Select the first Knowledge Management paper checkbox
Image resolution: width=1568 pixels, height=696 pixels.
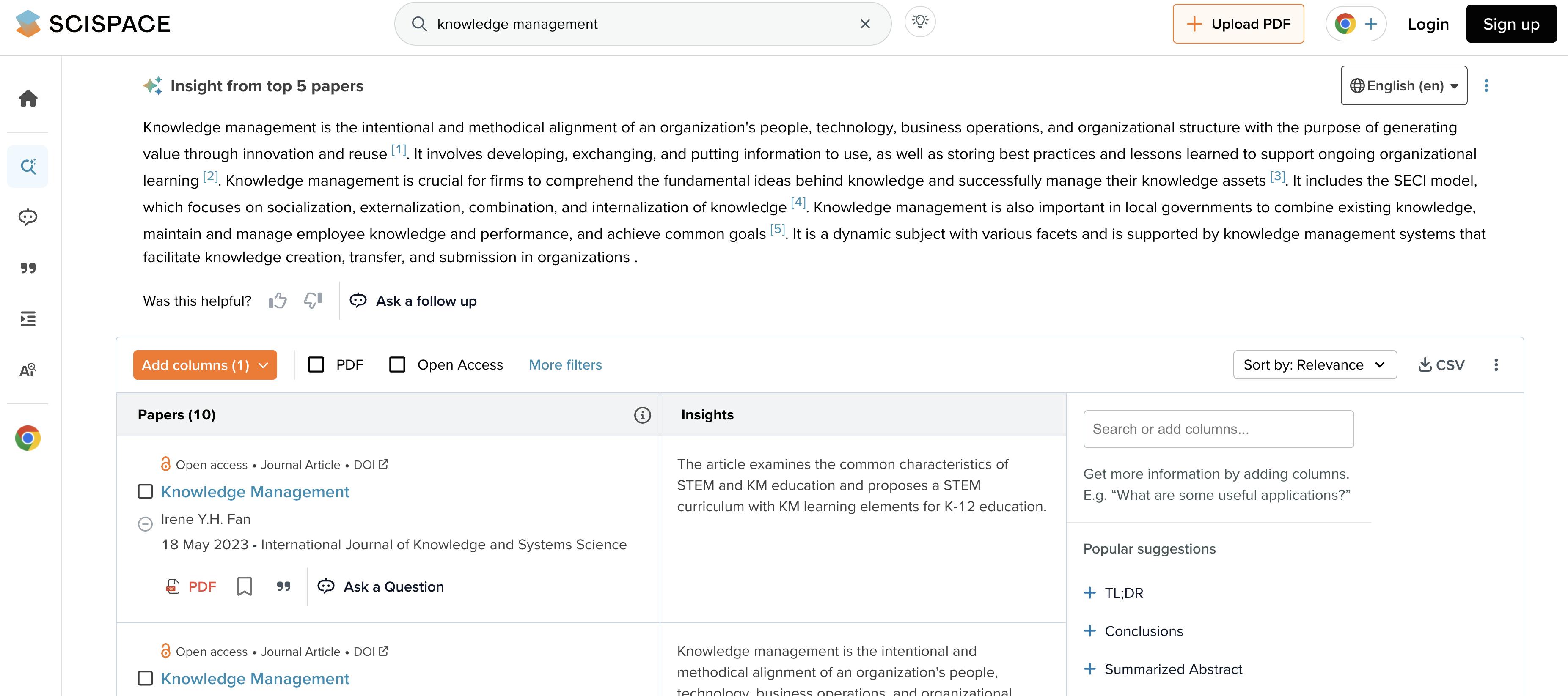tap(145, 492)
